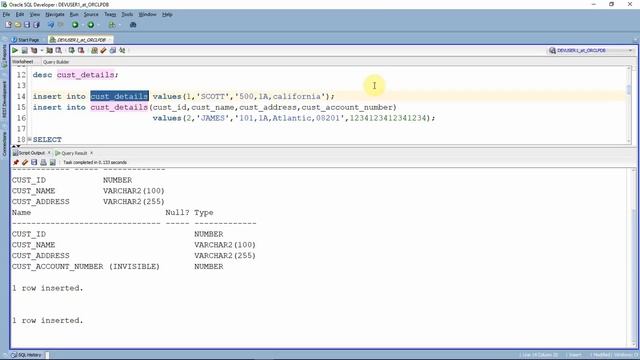Screen dimensions: 640x360
Task: Open the Tools menu
Action: [x=127, y=14]
